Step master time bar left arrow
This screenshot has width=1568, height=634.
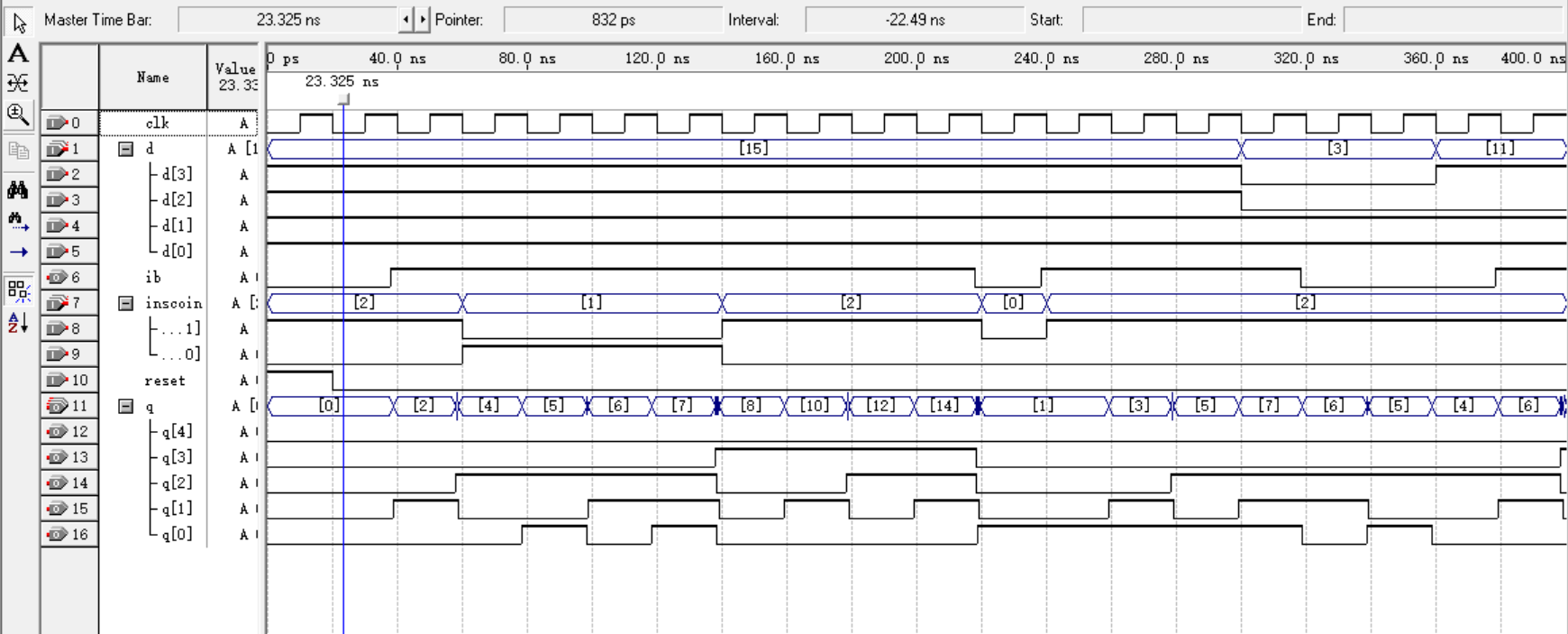pyautogui.click(x=406, y=19)
